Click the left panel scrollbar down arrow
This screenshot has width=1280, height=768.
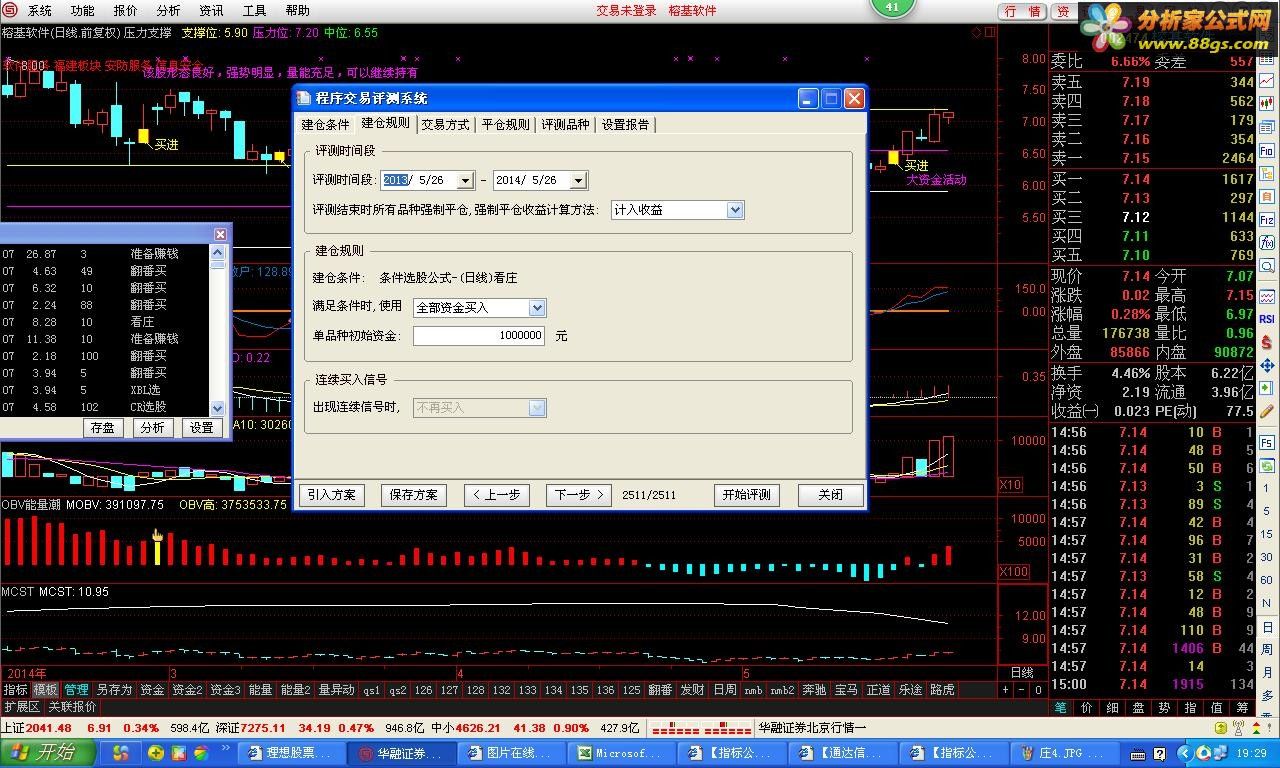coord(218,408)
